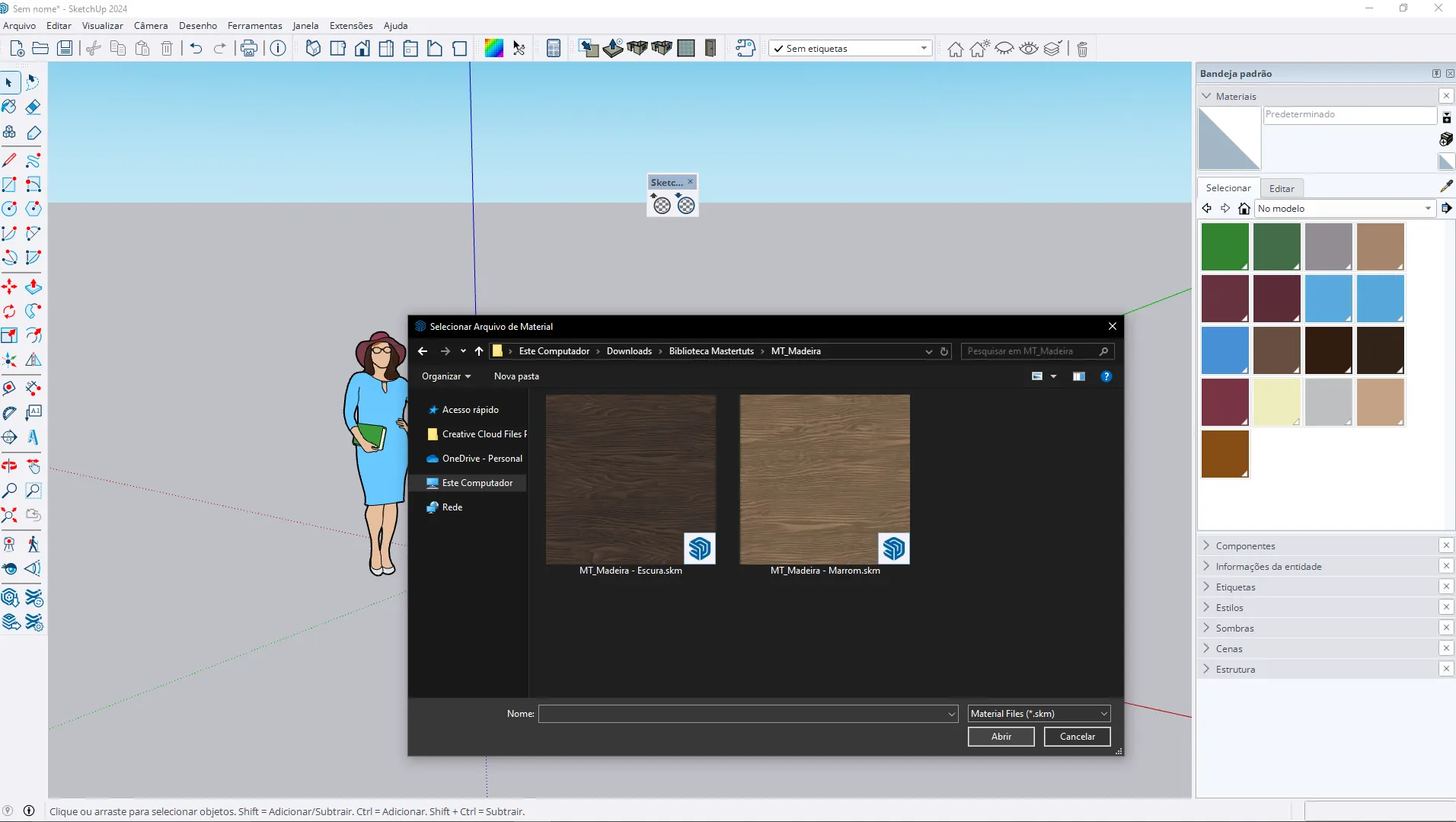Screen dimensions: 1456x822
Task: Click the Print icon in toolbar
Action: pos(249,49)
